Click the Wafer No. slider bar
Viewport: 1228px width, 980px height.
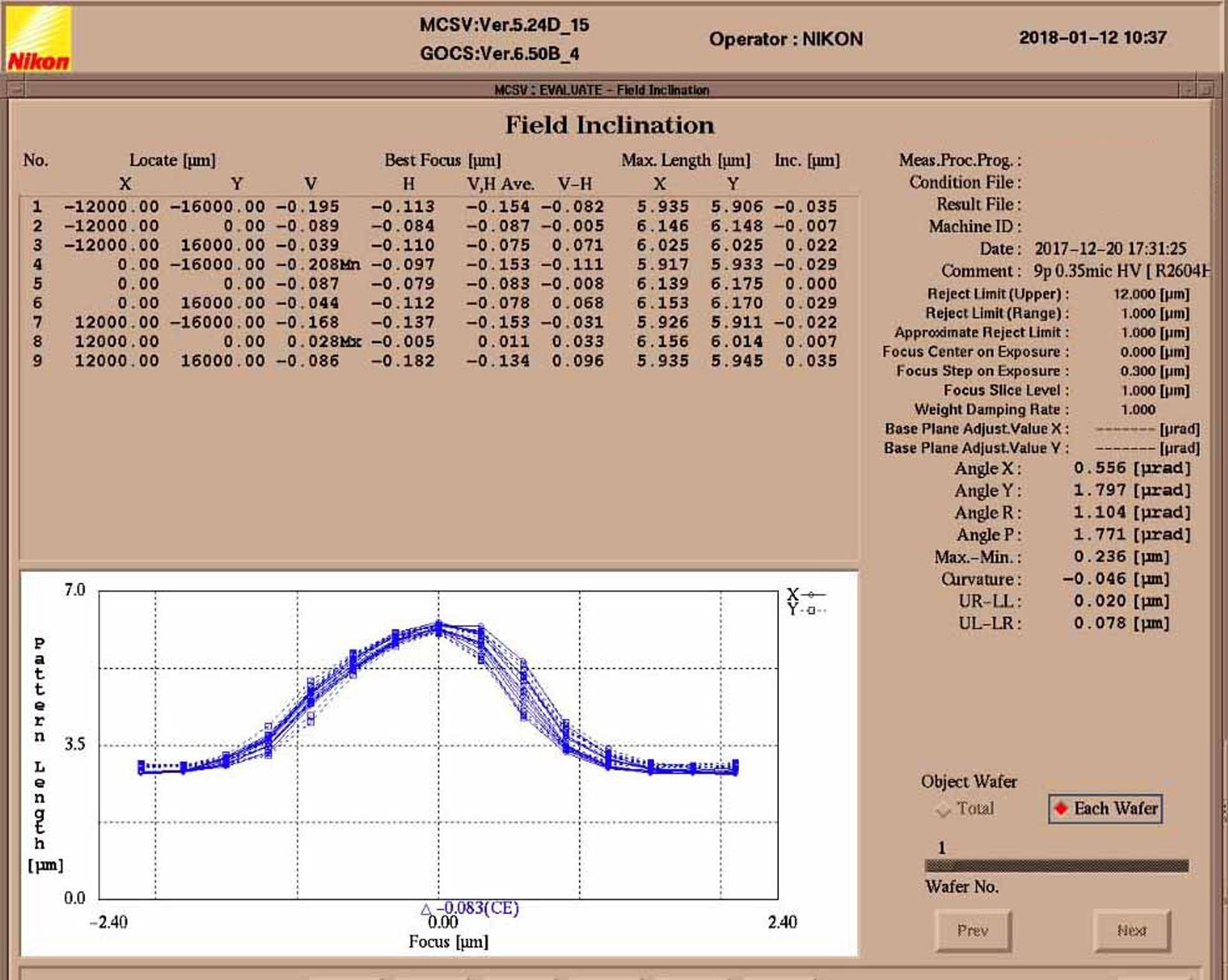(x=1057, y=866)
